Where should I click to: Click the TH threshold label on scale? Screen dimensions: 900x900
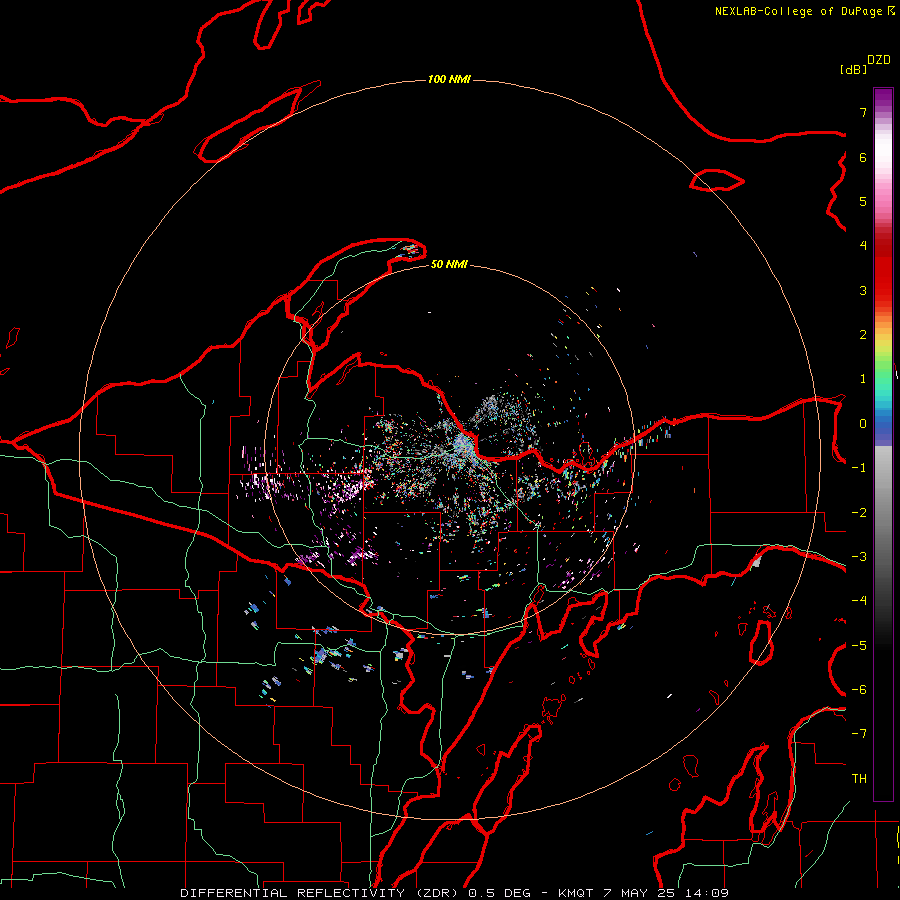coord(859,779)
